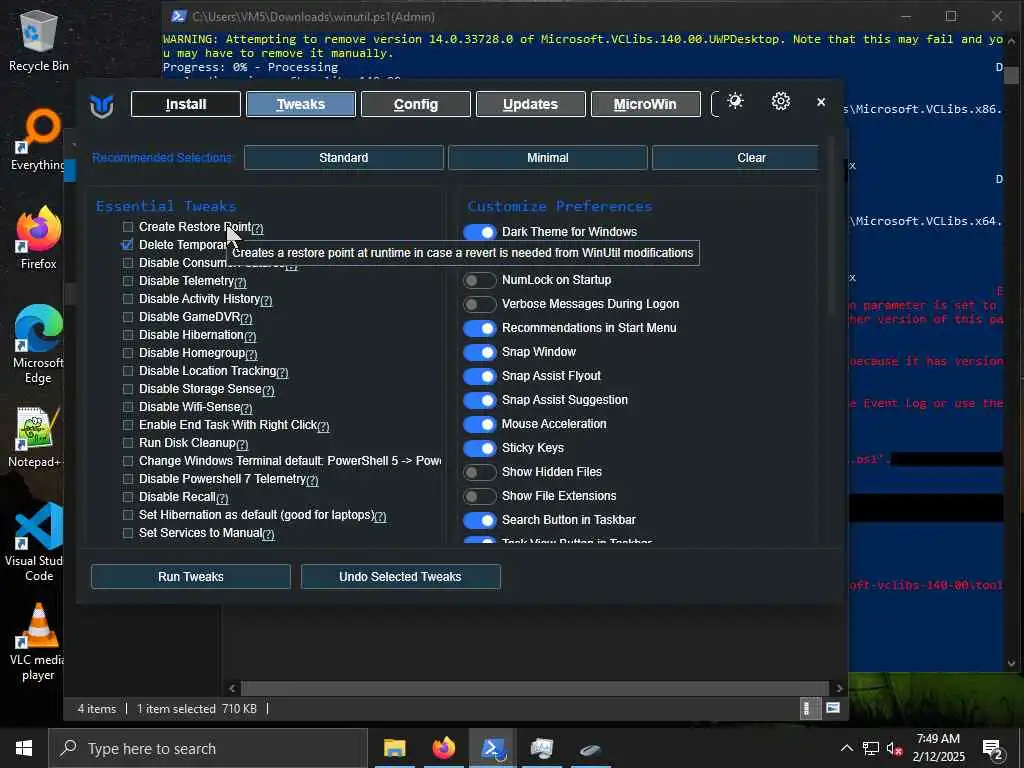1024x768 pixels.
Task: Switch Explorer to large icons view
Action: tap(833, 708)
